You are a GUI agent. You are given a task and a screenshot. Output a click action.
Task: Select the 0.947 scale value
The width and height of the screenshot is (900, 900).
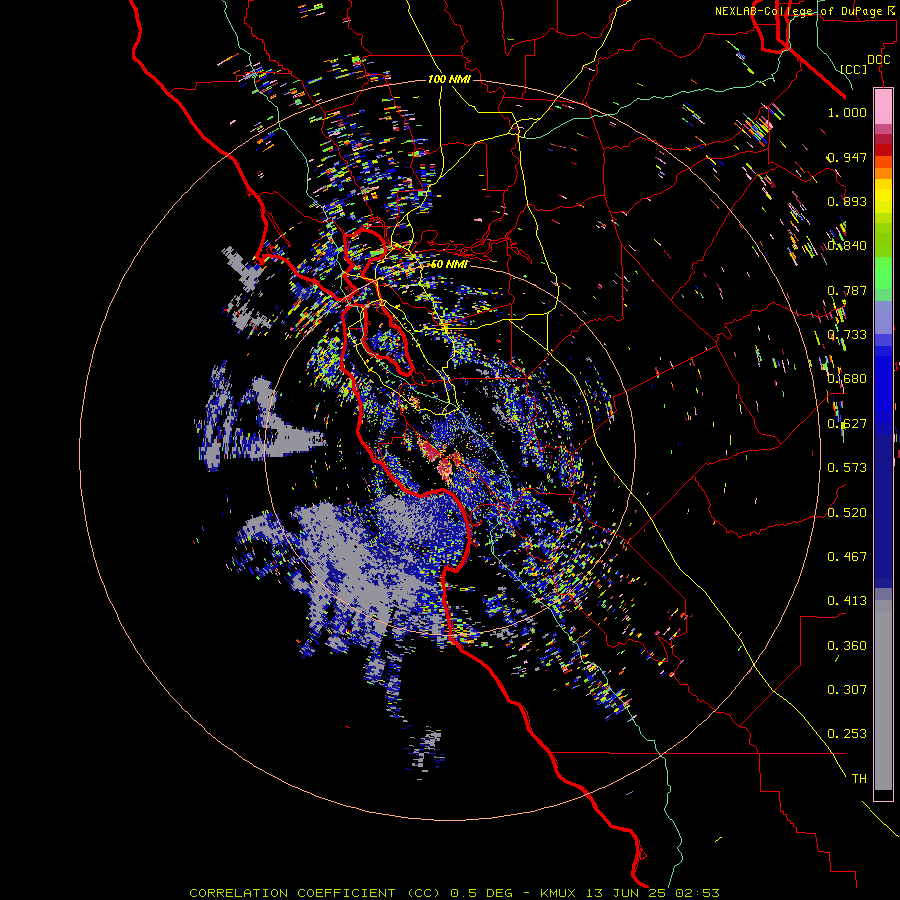click(x=847, y=157)
